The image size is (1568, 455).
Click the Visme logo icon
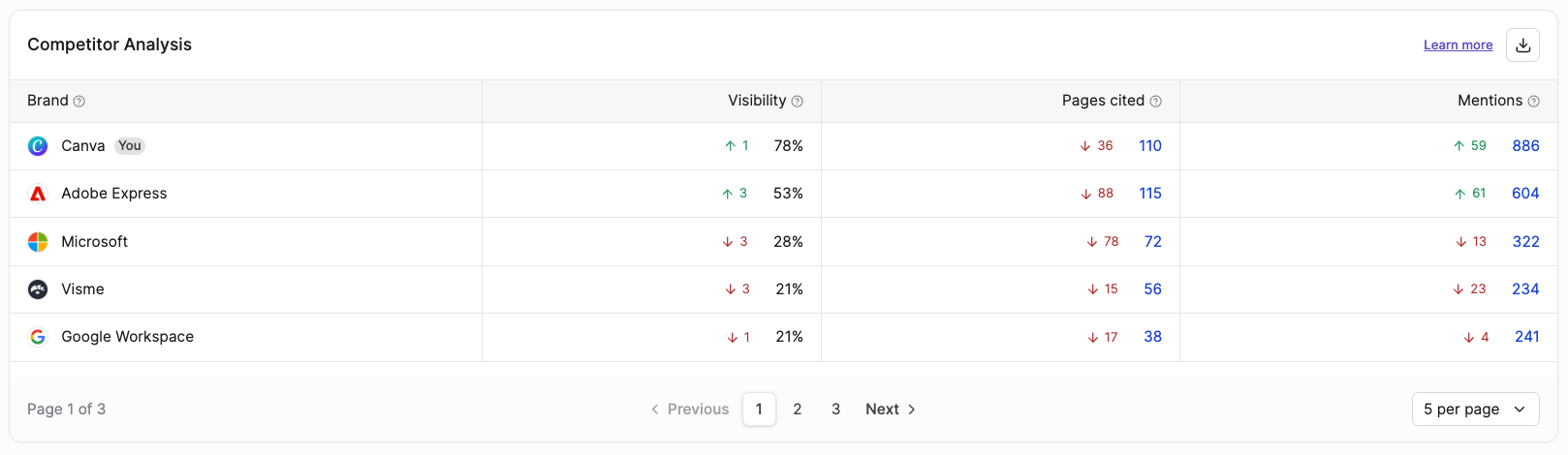click(x=38, y=289)
